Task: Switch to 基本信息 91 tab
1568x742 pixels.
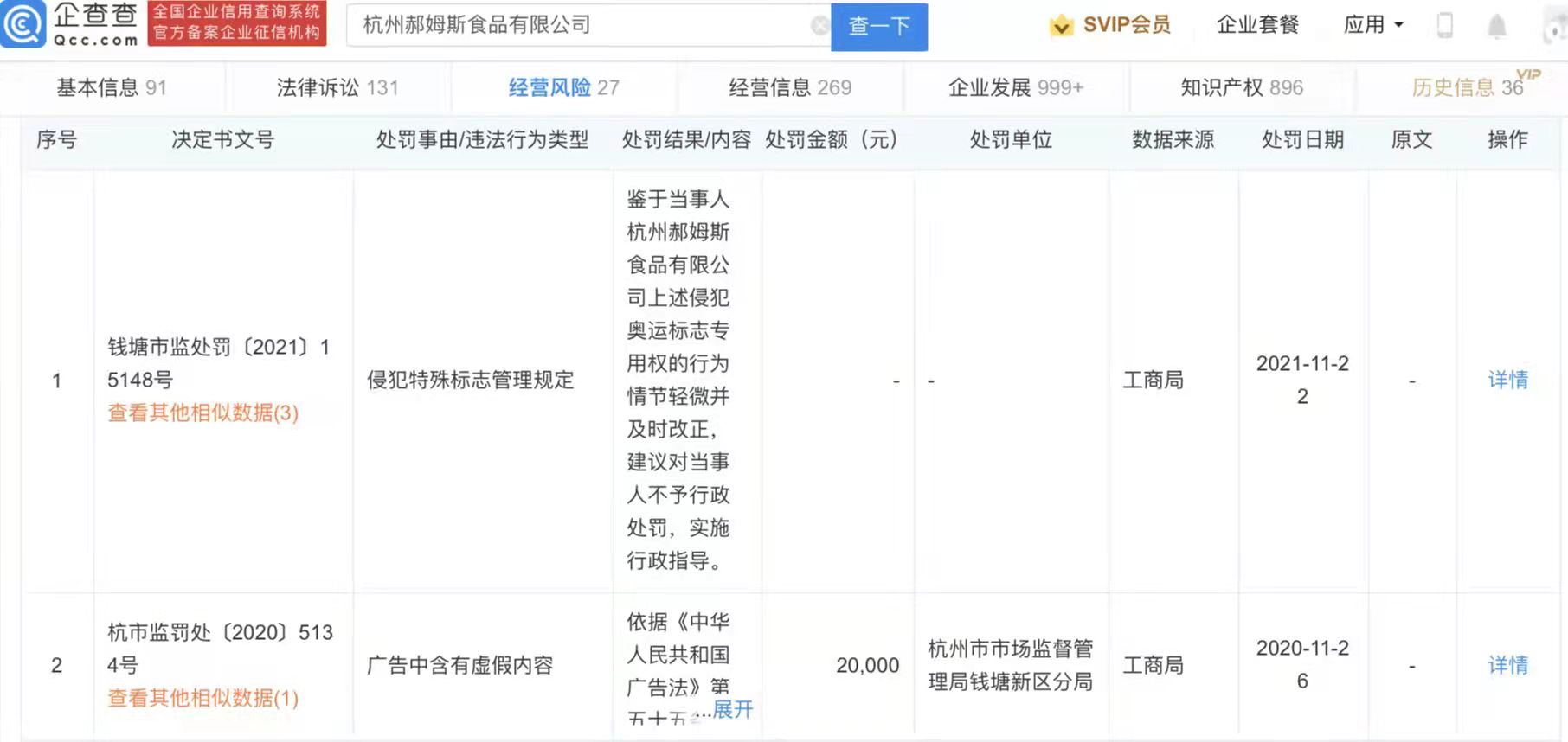Action: [112, 87]
